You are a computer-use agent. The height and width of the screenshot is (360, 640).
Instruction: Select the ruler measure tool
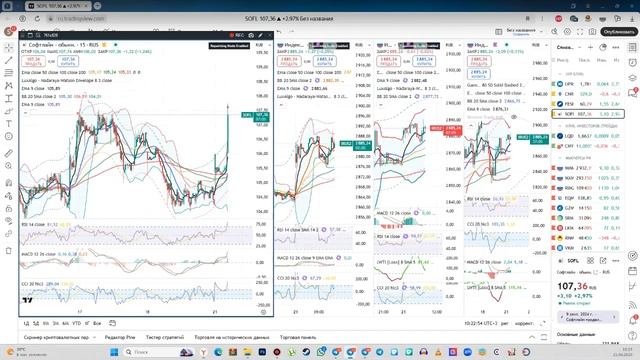9,153
